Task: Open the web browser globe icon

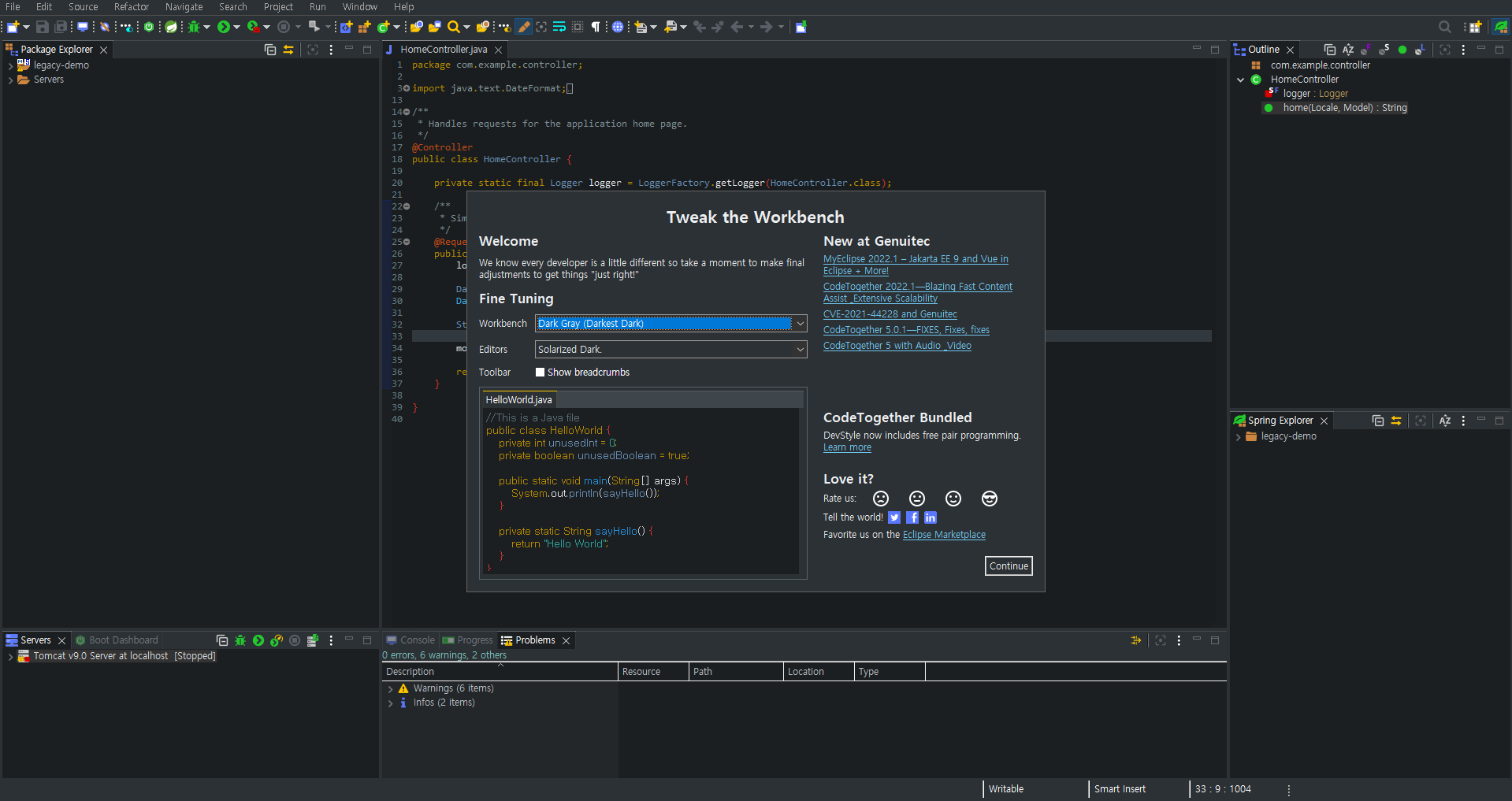Action: point(618,27)
